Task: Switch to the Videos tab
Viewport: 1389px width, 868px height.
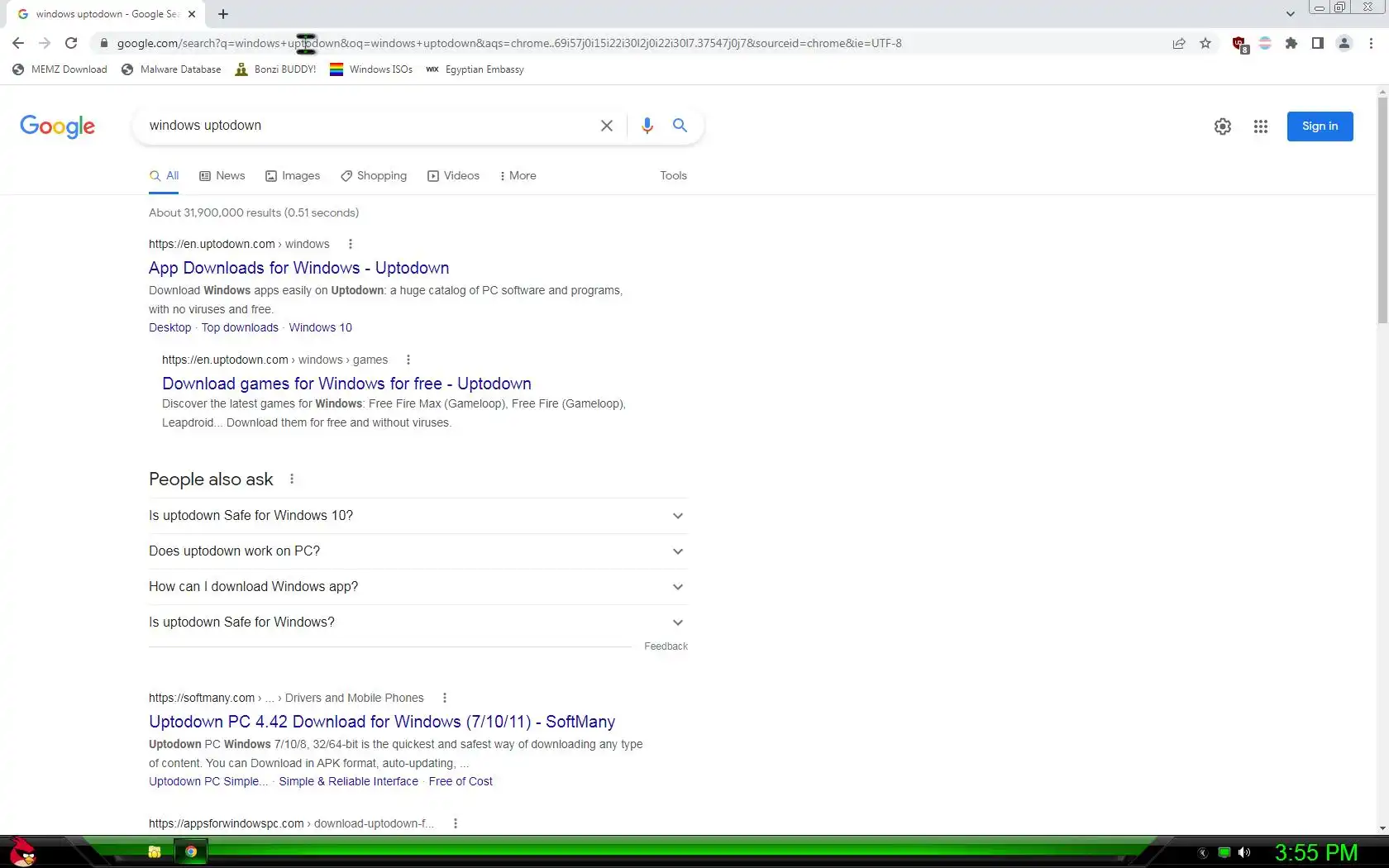Action: point(453,175)
